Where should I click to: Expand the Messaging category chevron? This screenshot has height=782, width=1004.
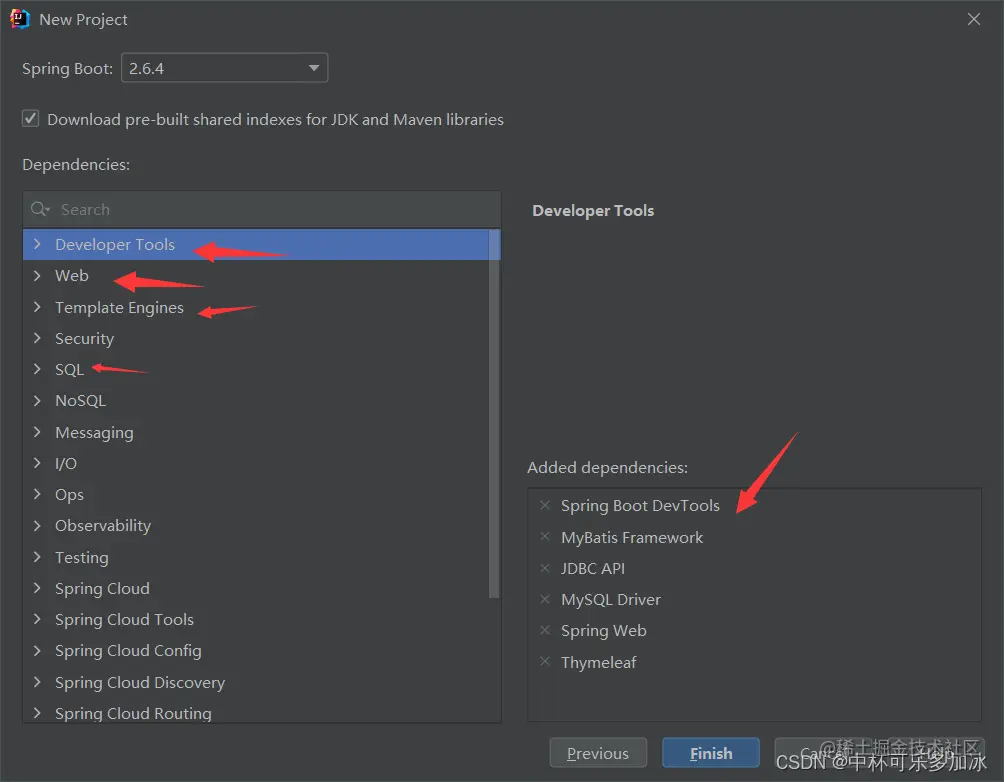pos(37,432)
